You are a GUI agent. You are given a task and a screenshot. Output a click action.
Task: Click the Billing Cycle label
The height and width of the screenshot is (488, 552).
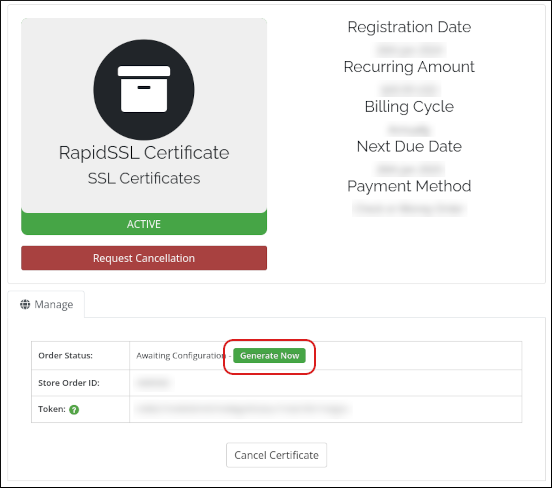409,107
